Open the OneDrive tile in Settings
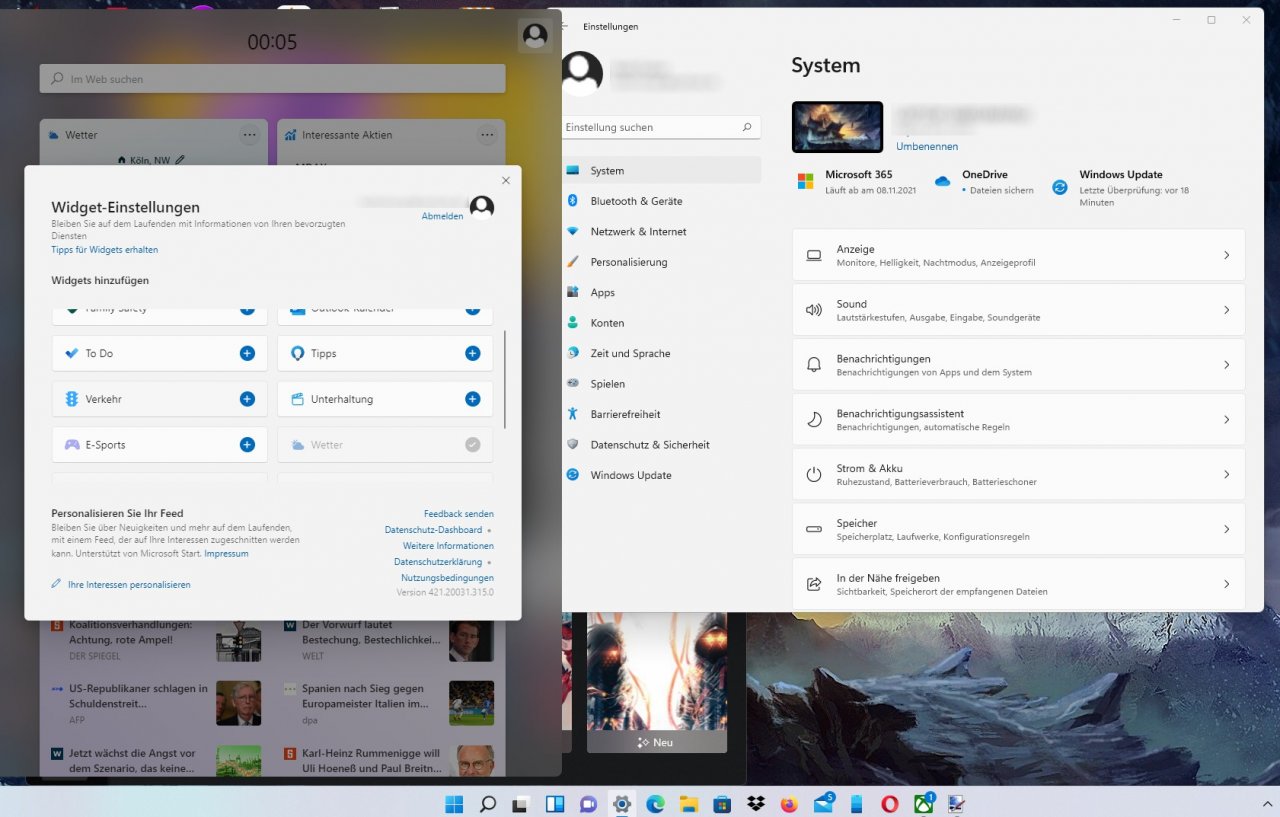The image size is (1280, 817). (984, 182)
